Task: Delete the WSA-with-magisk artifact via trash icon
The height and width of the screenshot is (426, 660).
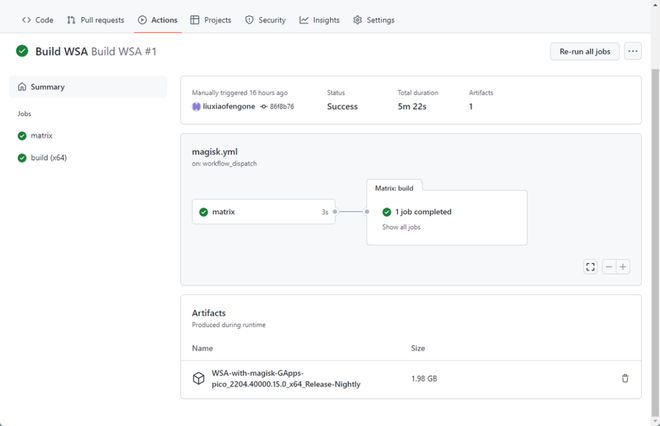Action: 625,379
